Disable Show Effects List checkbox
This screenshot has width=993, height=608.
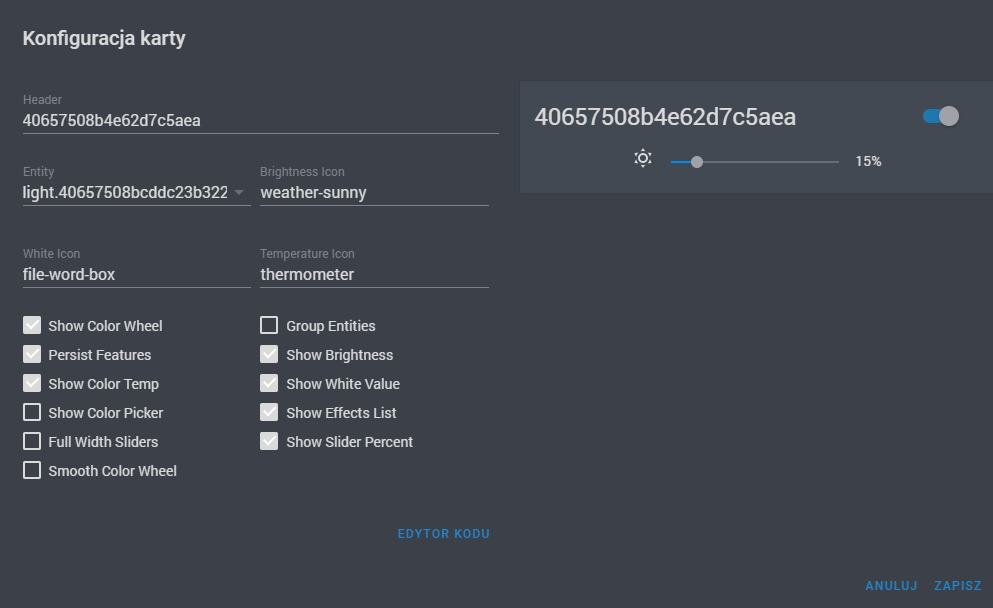coord(269,412)
